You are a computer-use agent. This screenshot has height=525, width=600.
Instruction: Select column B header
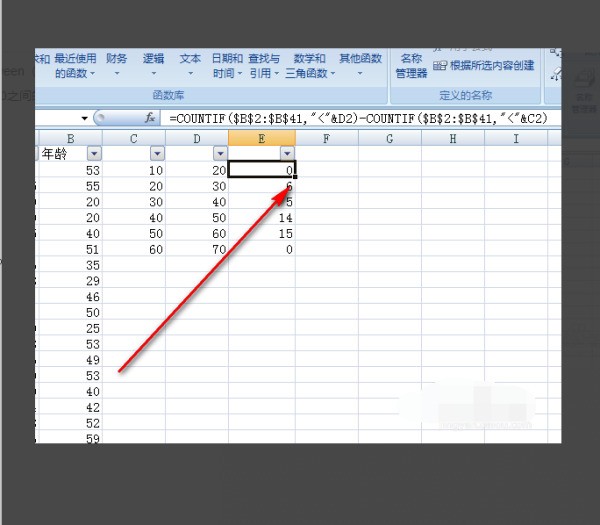[x=70, y=138]
